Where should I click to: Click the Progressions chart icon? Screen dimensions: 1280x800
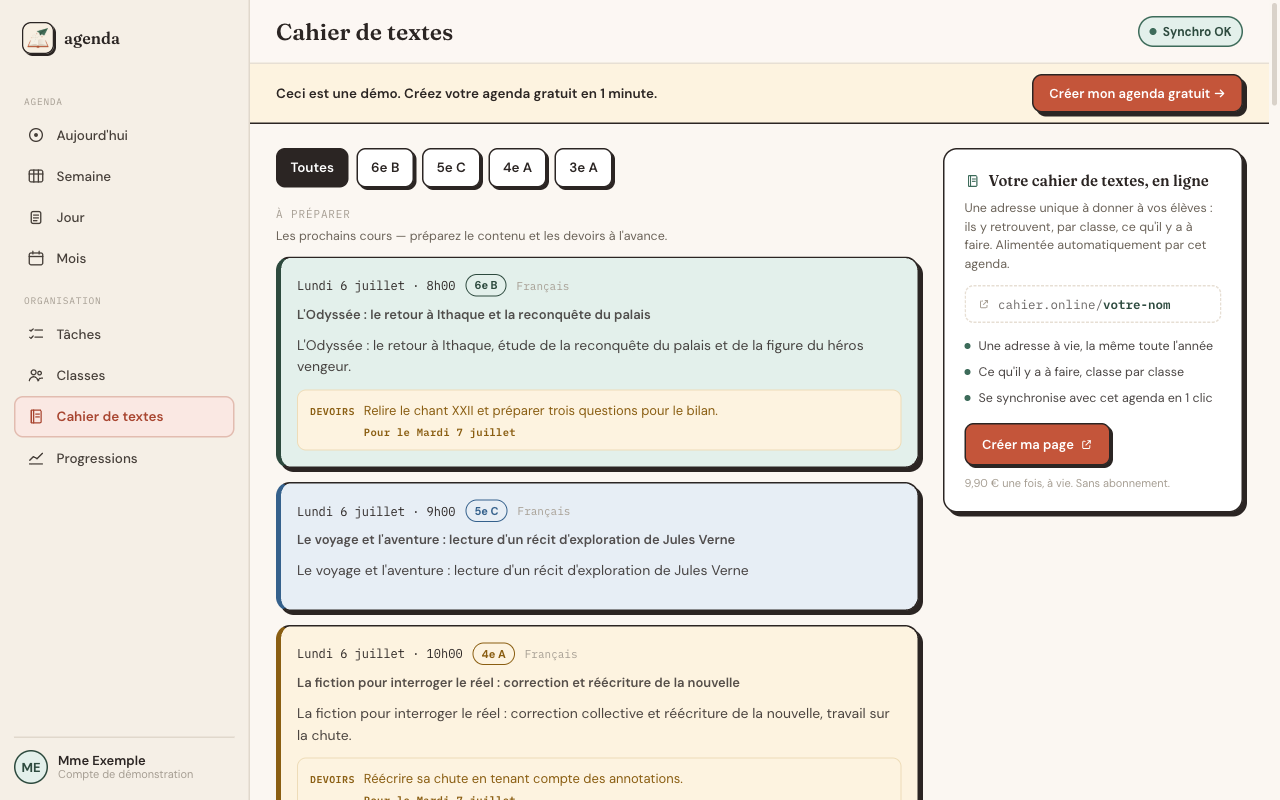(x=36, y=458)
